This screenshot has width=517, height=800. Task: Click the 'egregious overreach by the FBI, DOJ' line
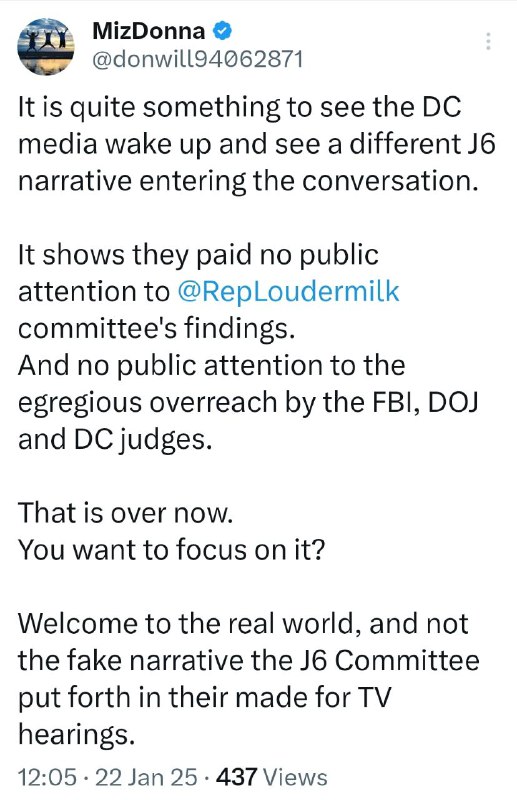[x=249, y=402]
